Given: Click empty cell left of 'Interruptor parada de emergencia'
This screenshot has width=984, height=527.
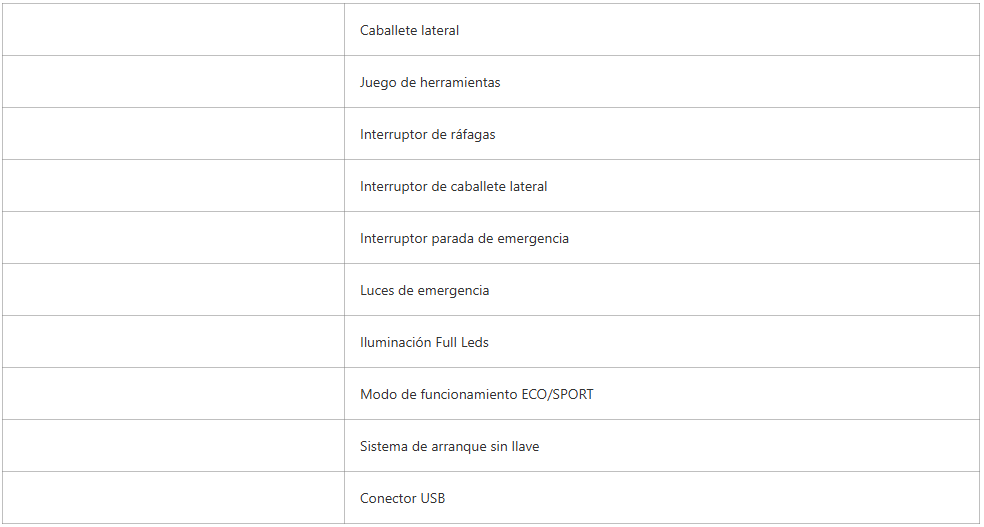Looking at the screenshot, I should [173, 238].
